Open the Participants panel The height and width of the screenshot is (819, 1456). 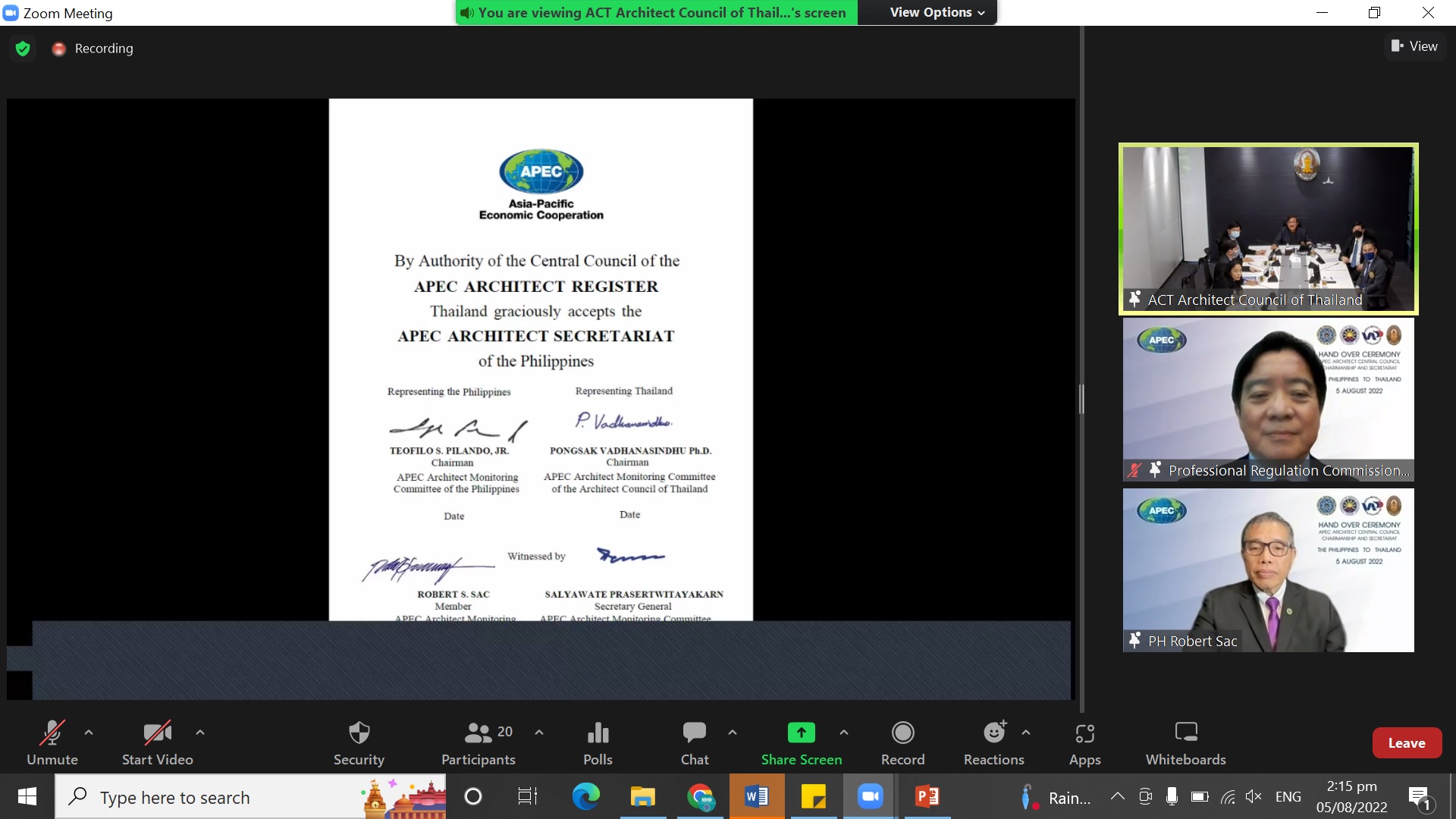479,743
